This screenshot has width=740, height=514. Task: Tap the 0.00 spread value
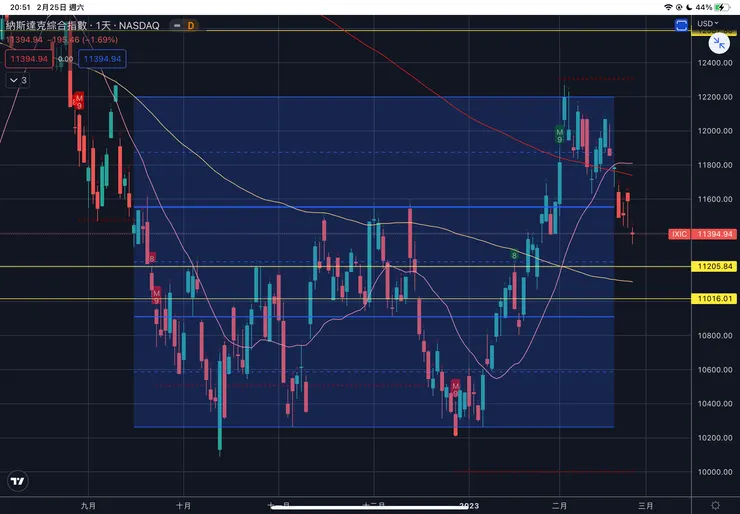pos(65,59)
